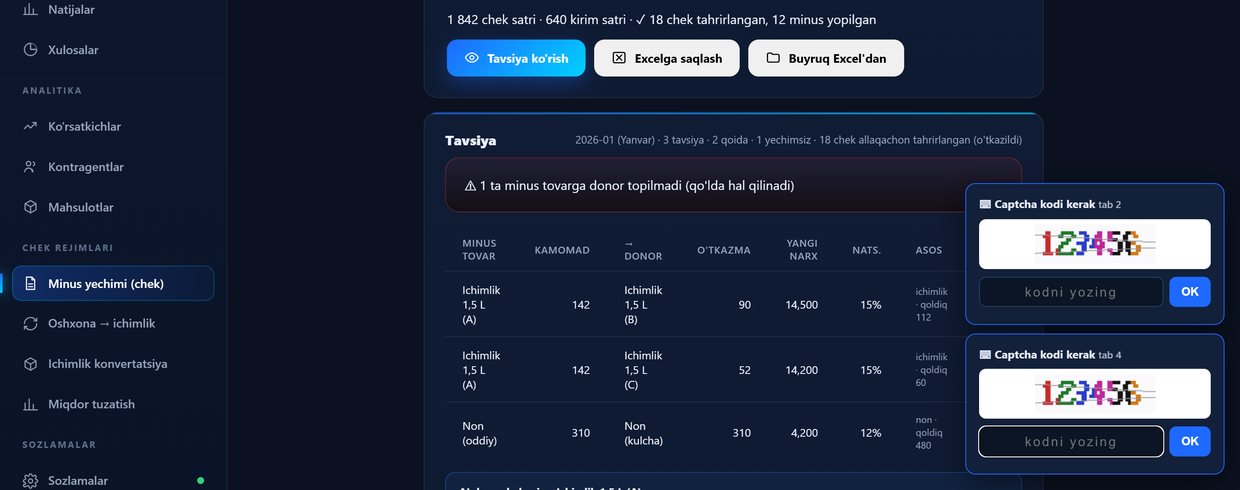Click OK in the tab 4 captcha
1240x490 pixels.
pyautogui.click(x=1190, y=441)
